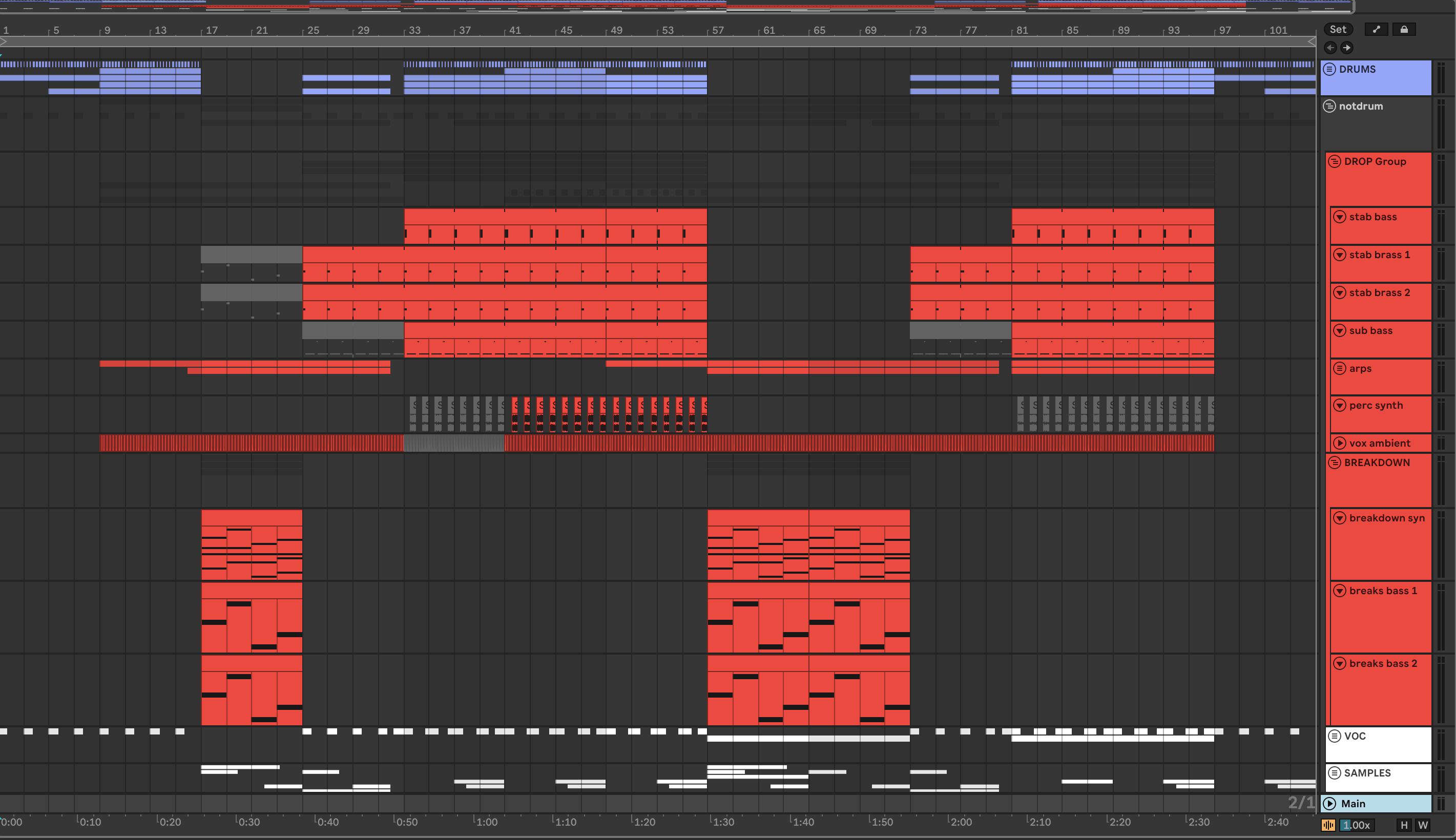Viewport: 1456px width, 840px height.
Task: Fold the perc synth track
Action: 1340,406
